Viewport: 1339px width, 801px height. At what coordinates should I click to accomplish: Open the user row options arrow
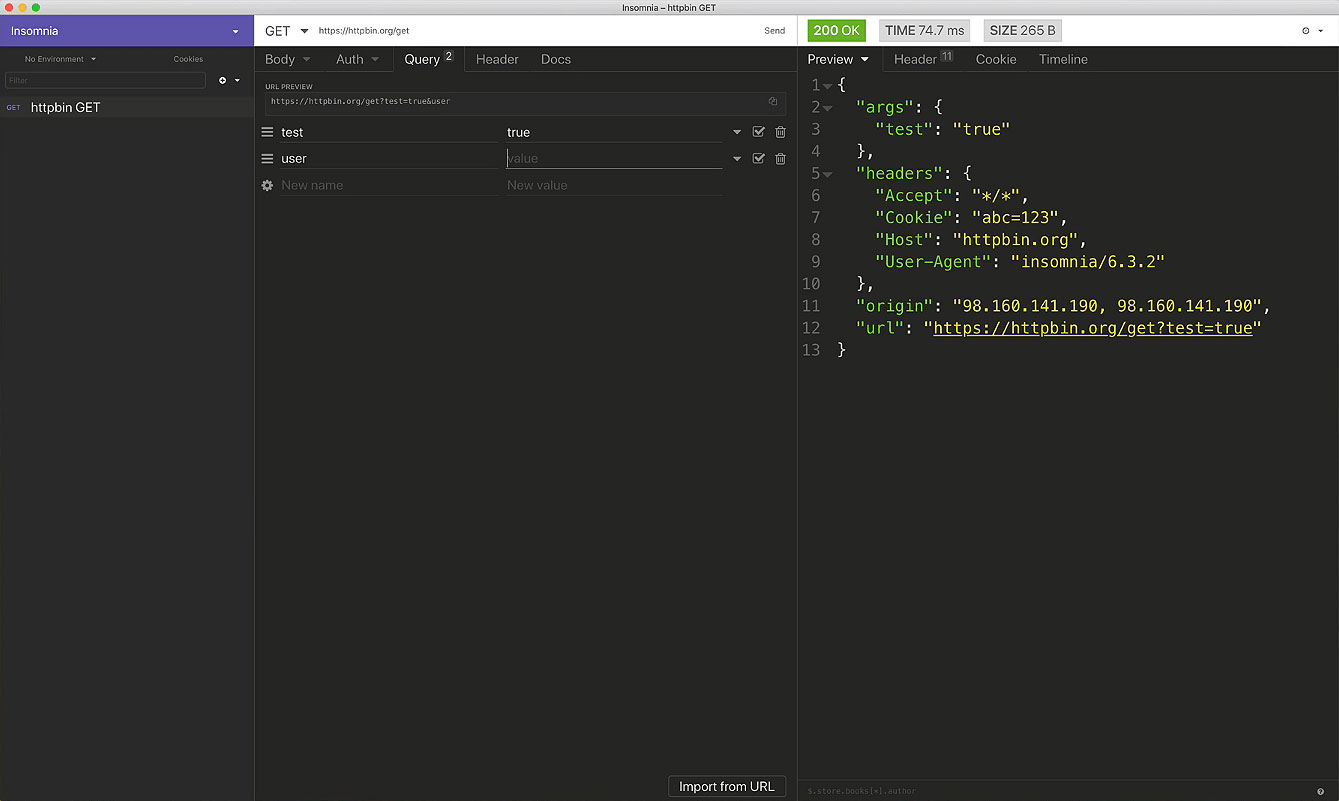(x=737, y=158)
